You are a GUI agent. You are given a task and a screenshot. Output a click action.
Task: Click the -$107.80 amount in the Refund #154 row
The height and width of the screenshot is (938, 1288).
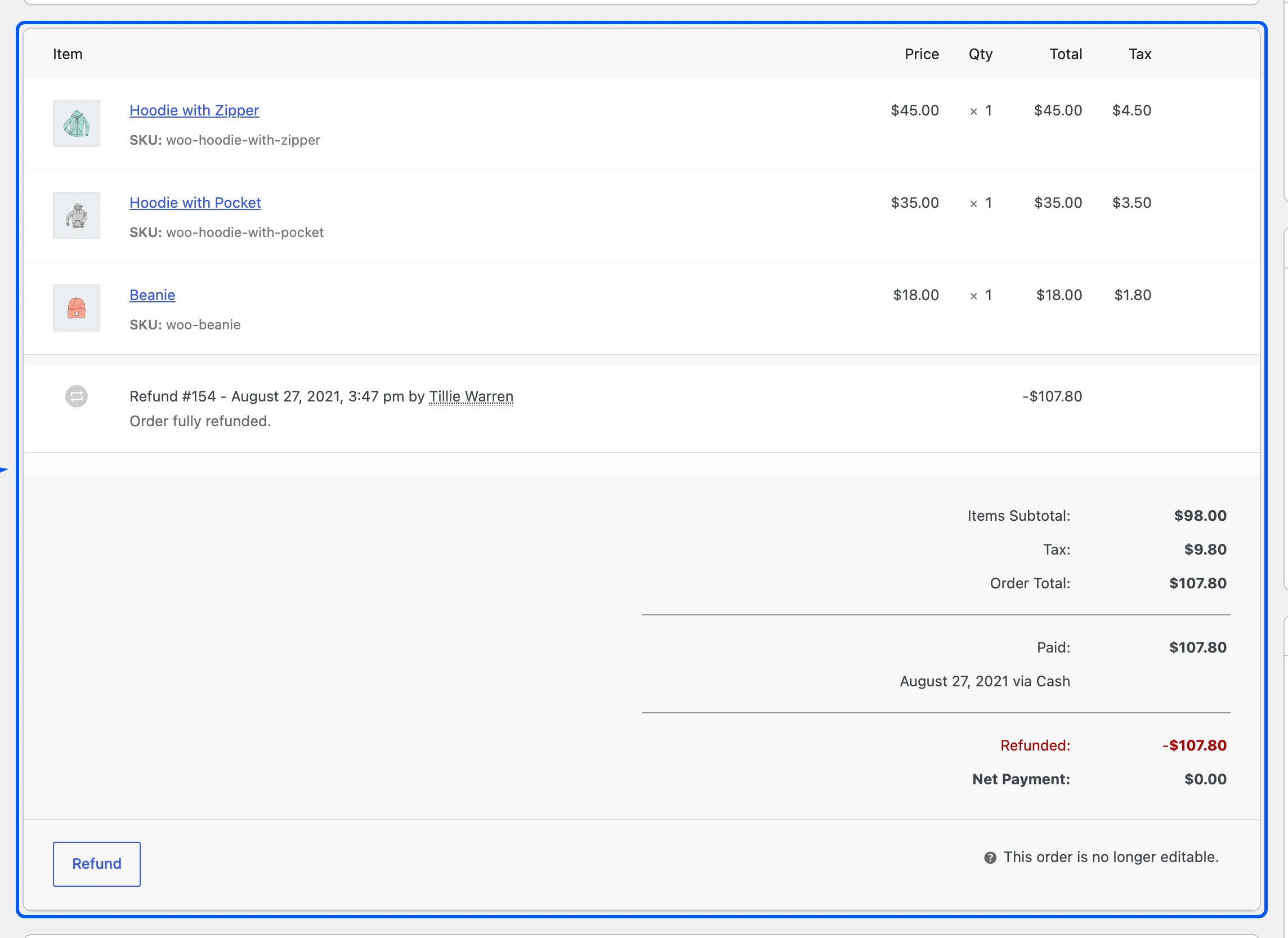1052,396
